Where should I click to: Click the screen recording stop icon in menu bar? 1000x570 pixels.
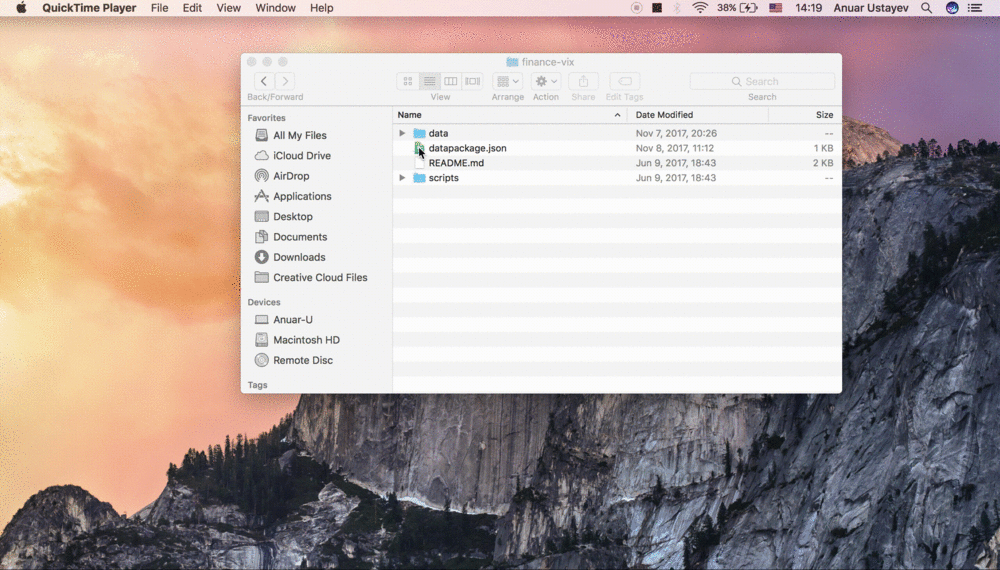[636, 8]
